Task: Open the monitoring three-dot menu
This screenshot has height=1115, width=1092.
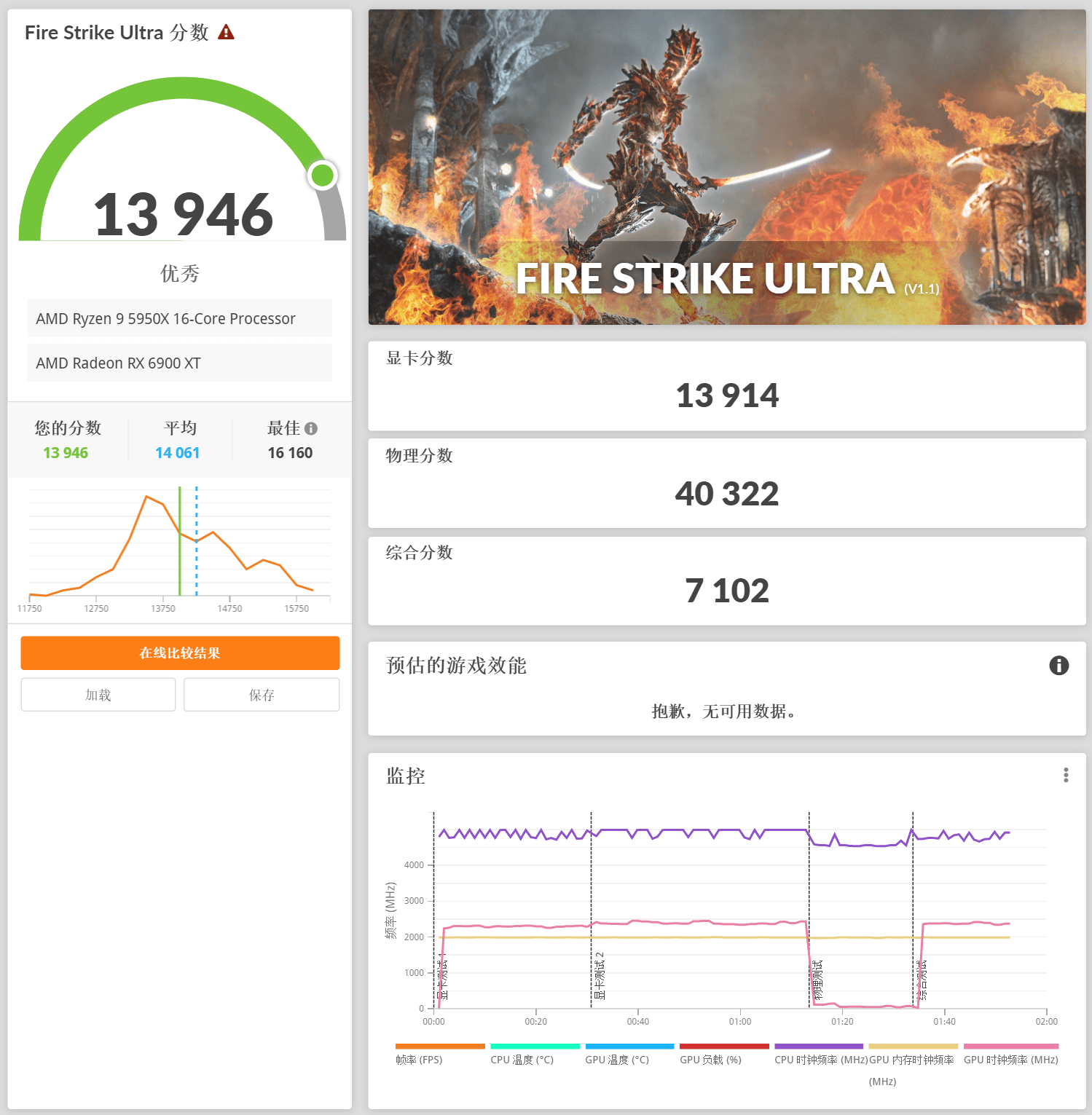Action: tap(1066, 775)
